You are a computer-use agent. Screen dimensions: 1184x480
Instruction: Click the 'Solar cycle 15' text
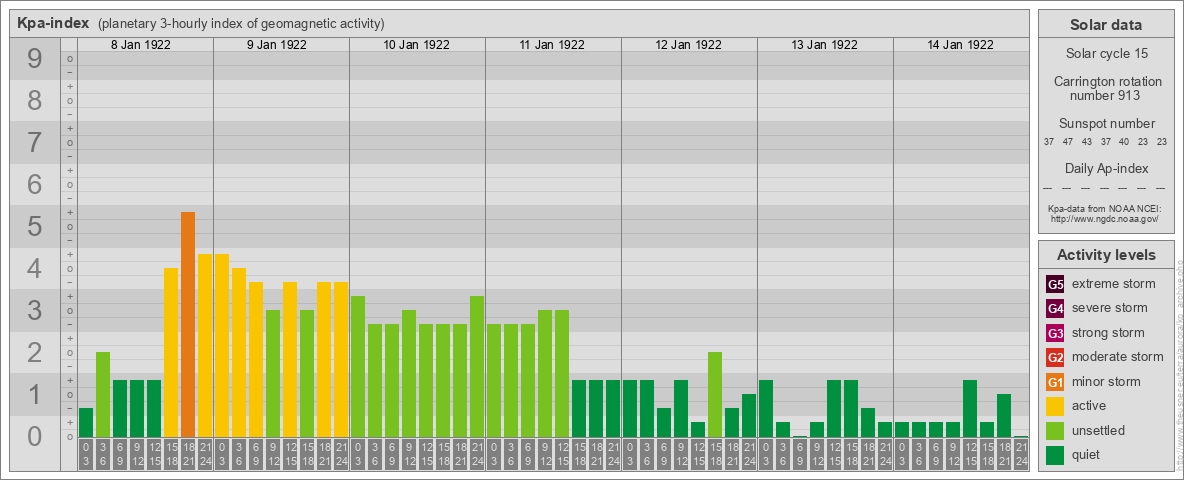click(1105, 54)
